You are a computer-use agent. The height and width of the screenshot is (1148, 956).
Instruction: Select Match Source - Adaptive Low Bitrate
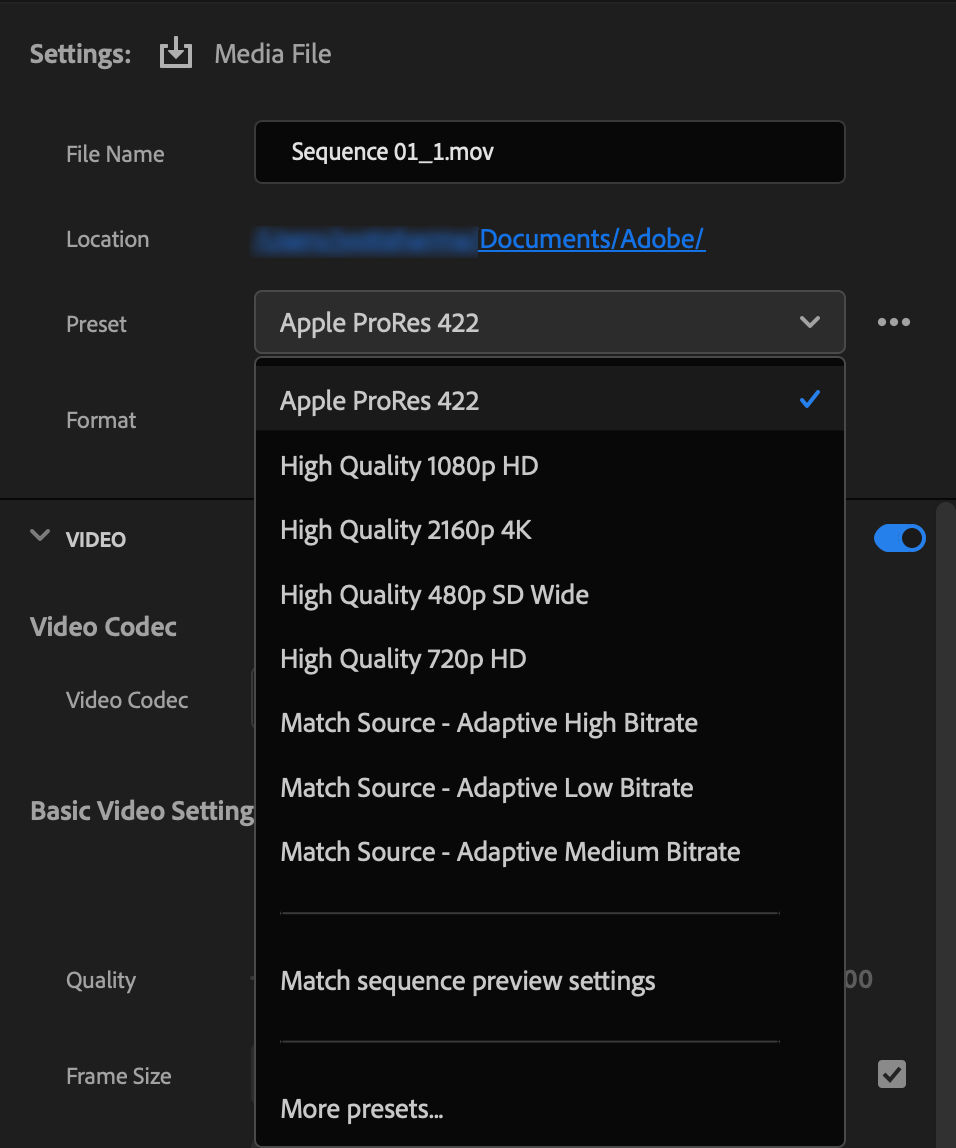click(x=487, y=787)
